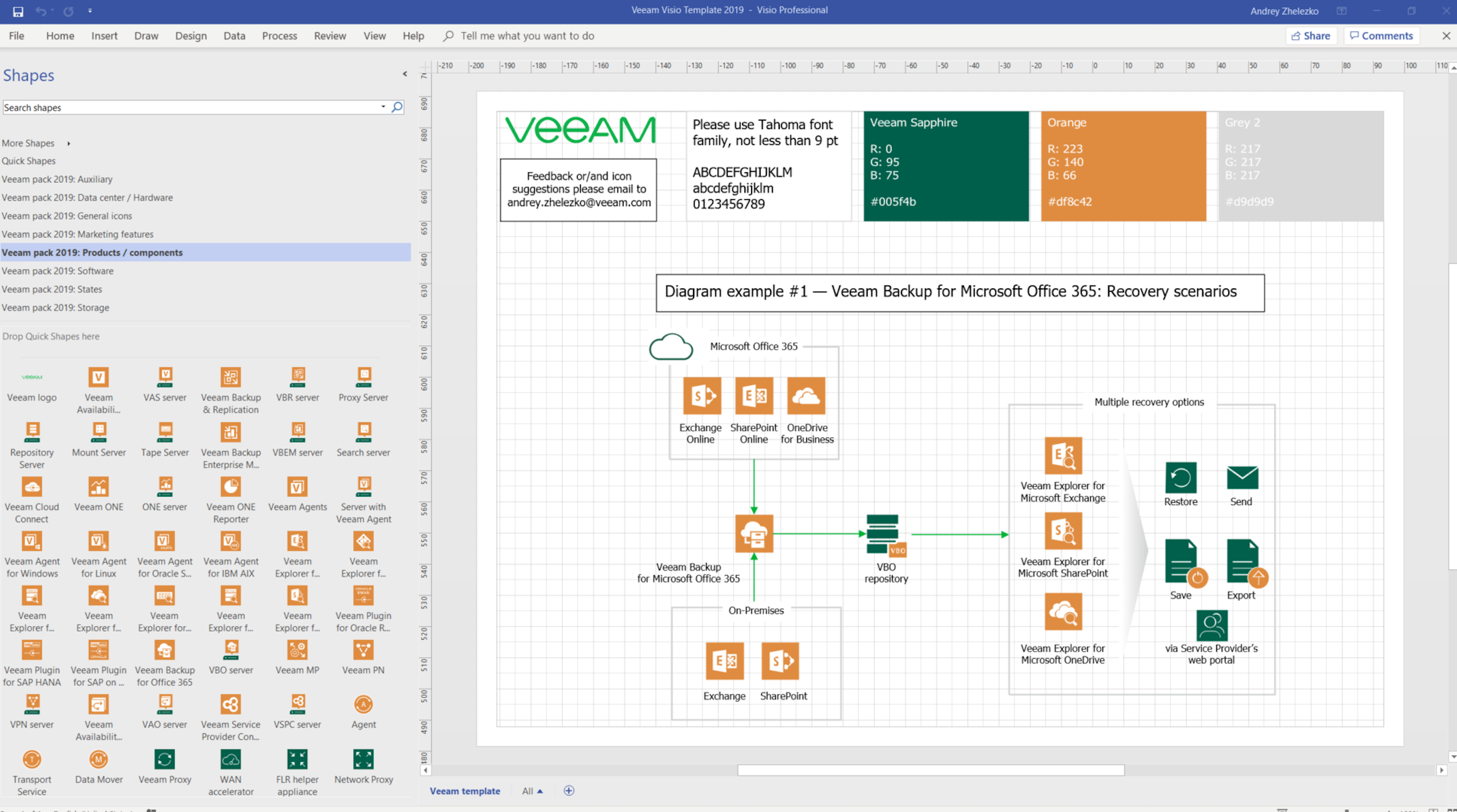Click the Save icon in title bar
Screen dimensions: 1457x812
18,11
